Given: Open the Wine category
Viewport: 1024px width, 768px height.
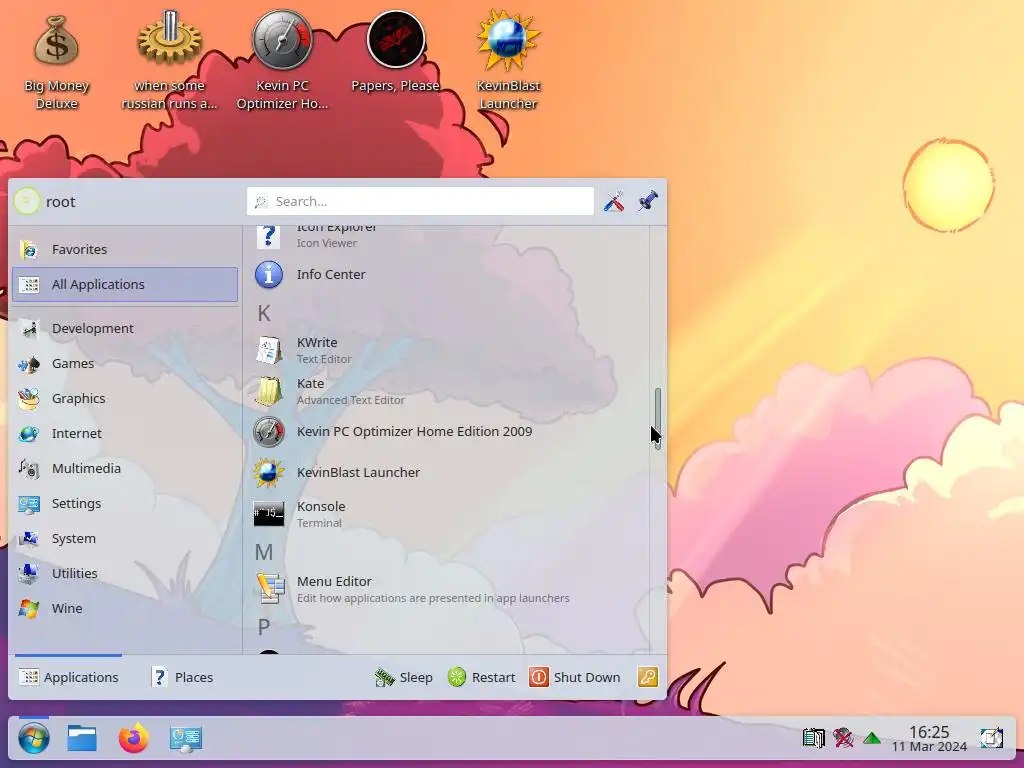Looking at the screenshot, I should pyautogui.click(x=125, y=608).
